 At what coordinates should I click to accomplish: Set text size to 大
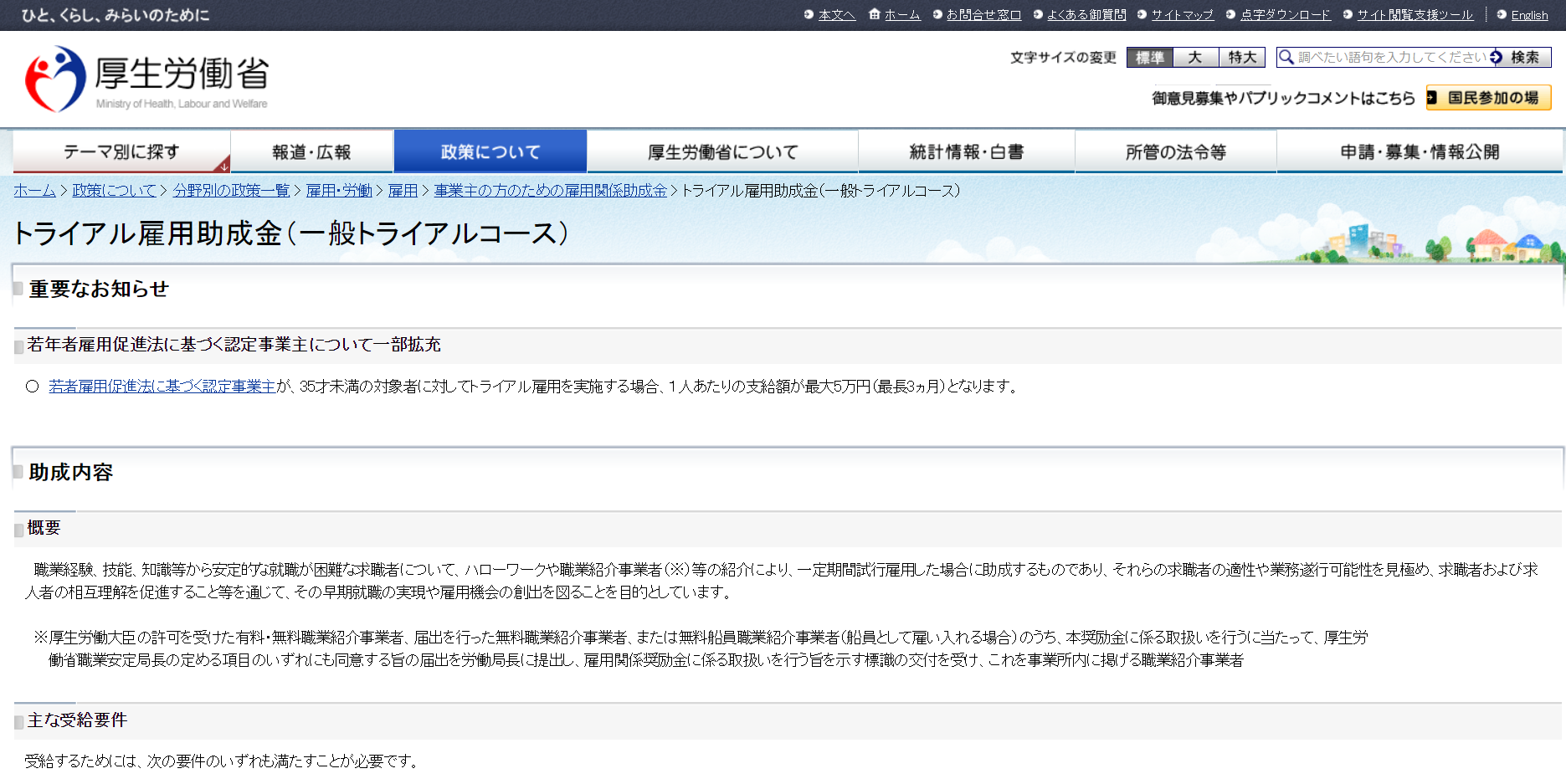tap(1195, 57)
